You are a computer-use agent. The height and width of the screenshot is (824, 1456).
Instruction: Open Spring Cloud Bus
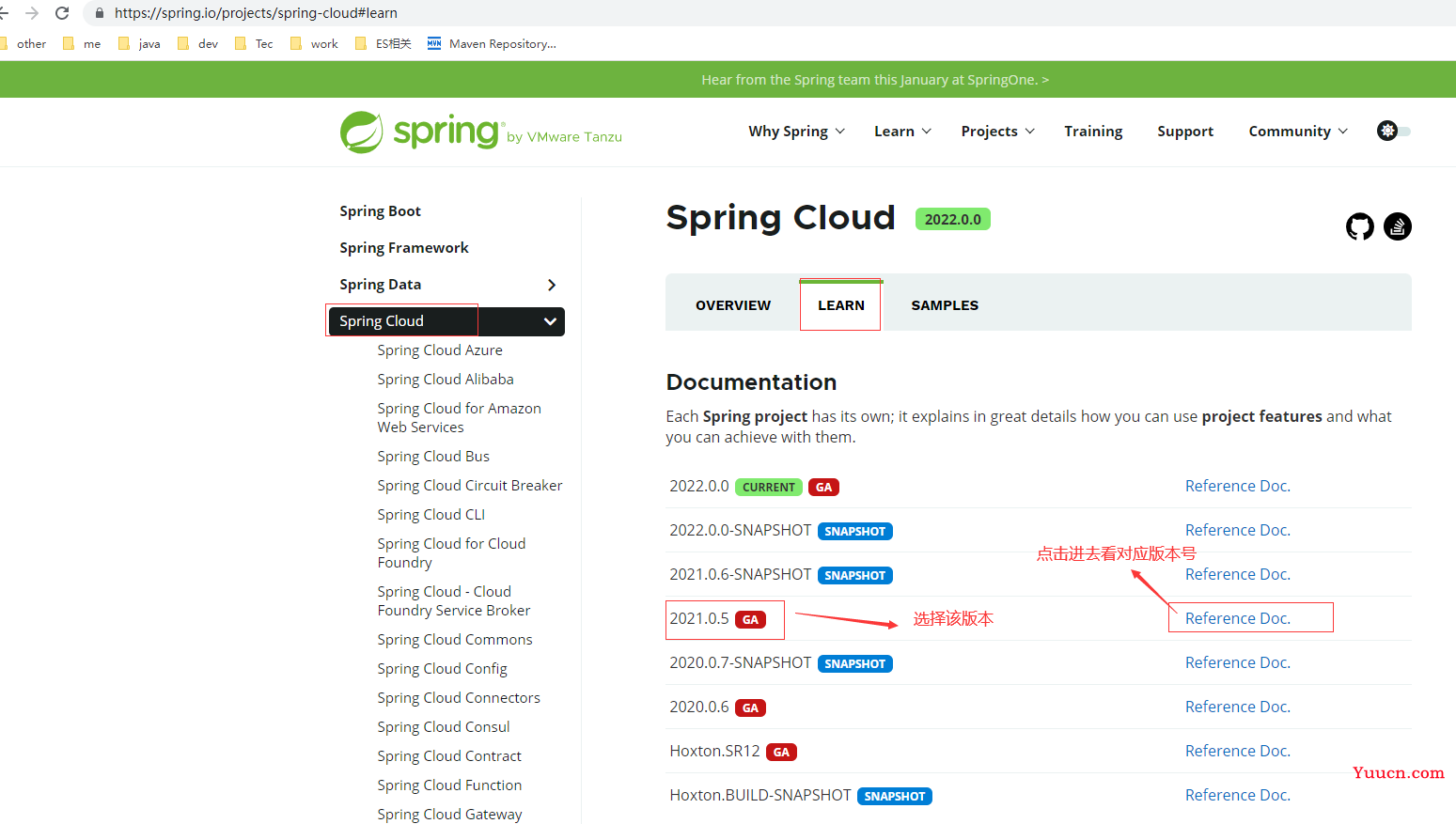coord(433,457)
